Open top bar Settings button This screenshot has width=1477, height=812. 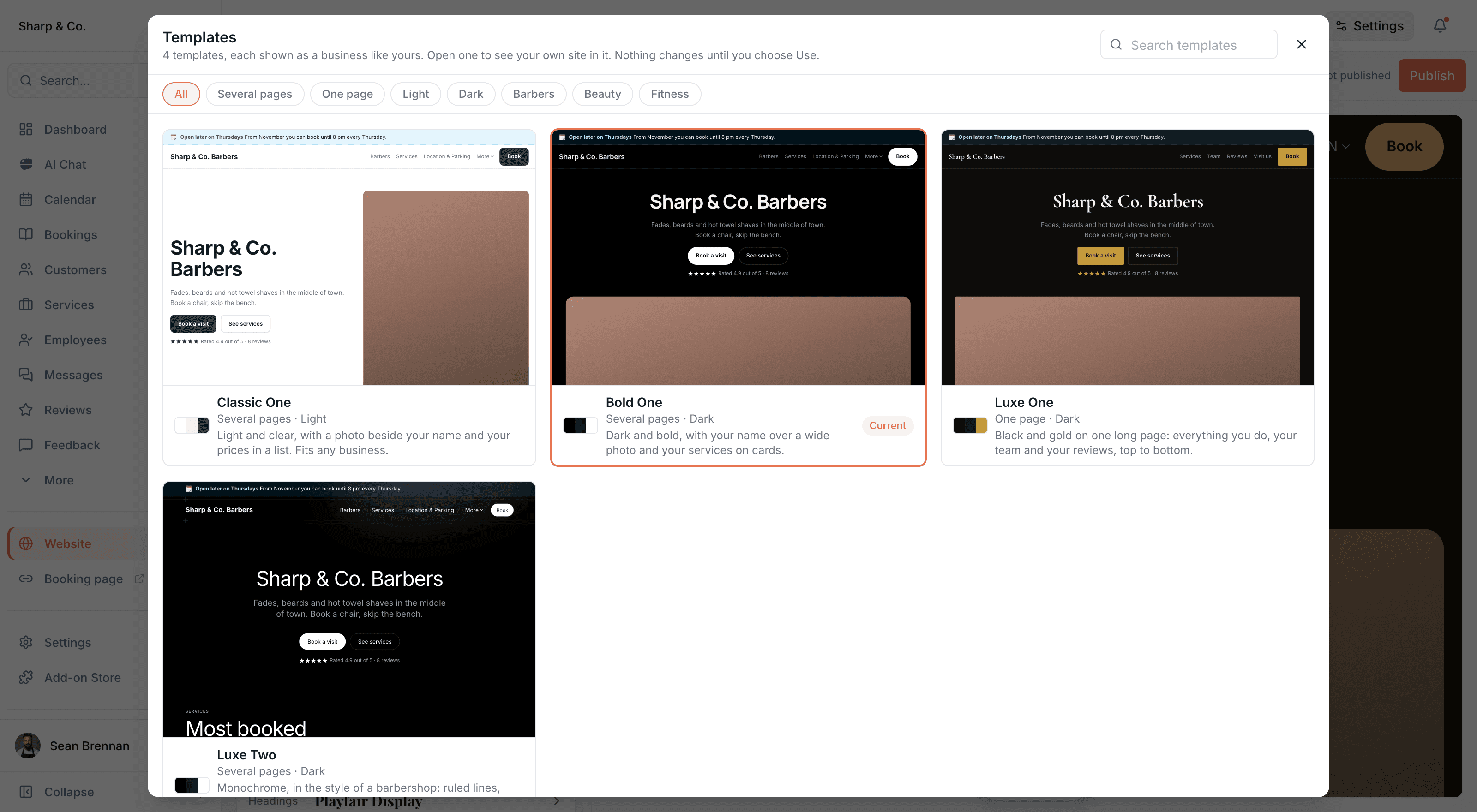(1370, 26)
